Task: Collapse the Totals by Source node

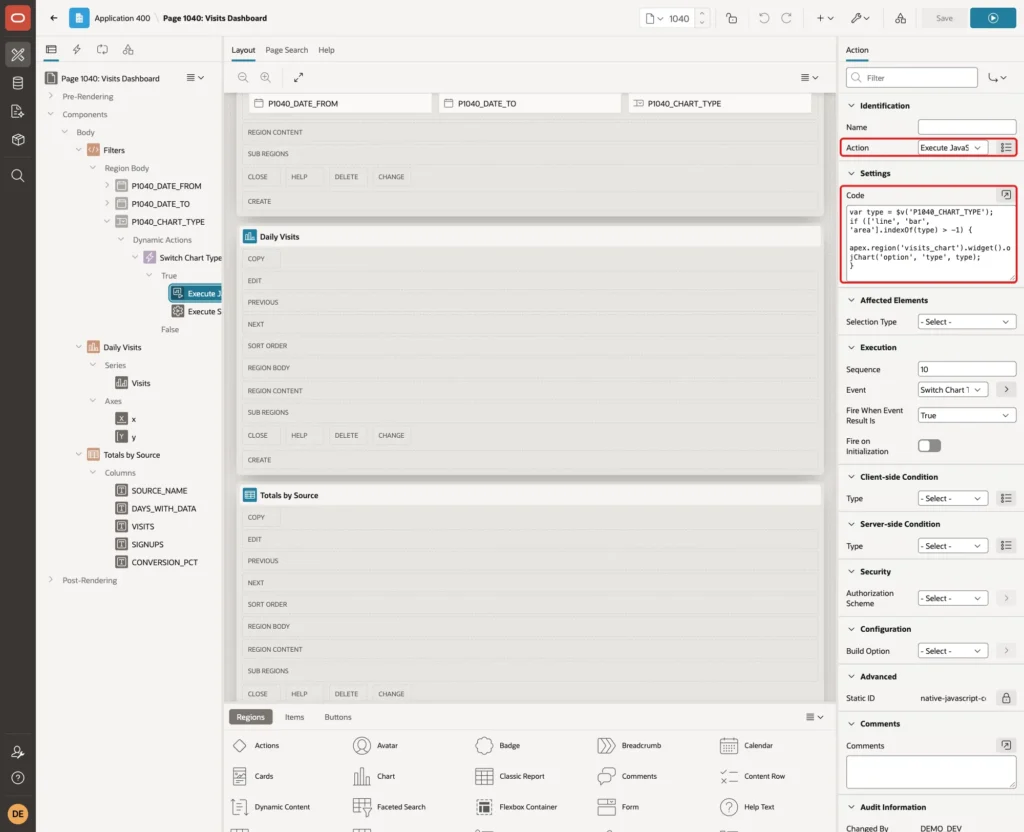Action: 78,455
